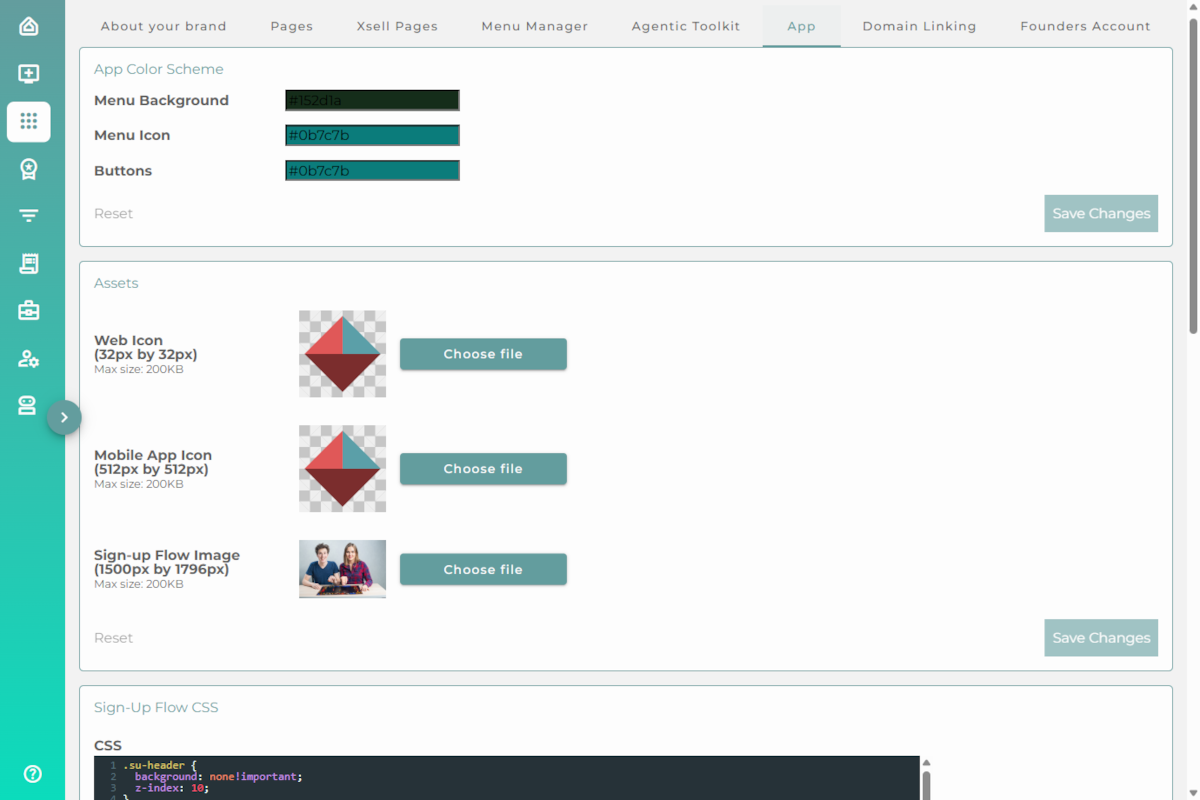Click the App Color Scheme heading
Image resolution: width=1200 pixels, height=800 pixels.
159,69
